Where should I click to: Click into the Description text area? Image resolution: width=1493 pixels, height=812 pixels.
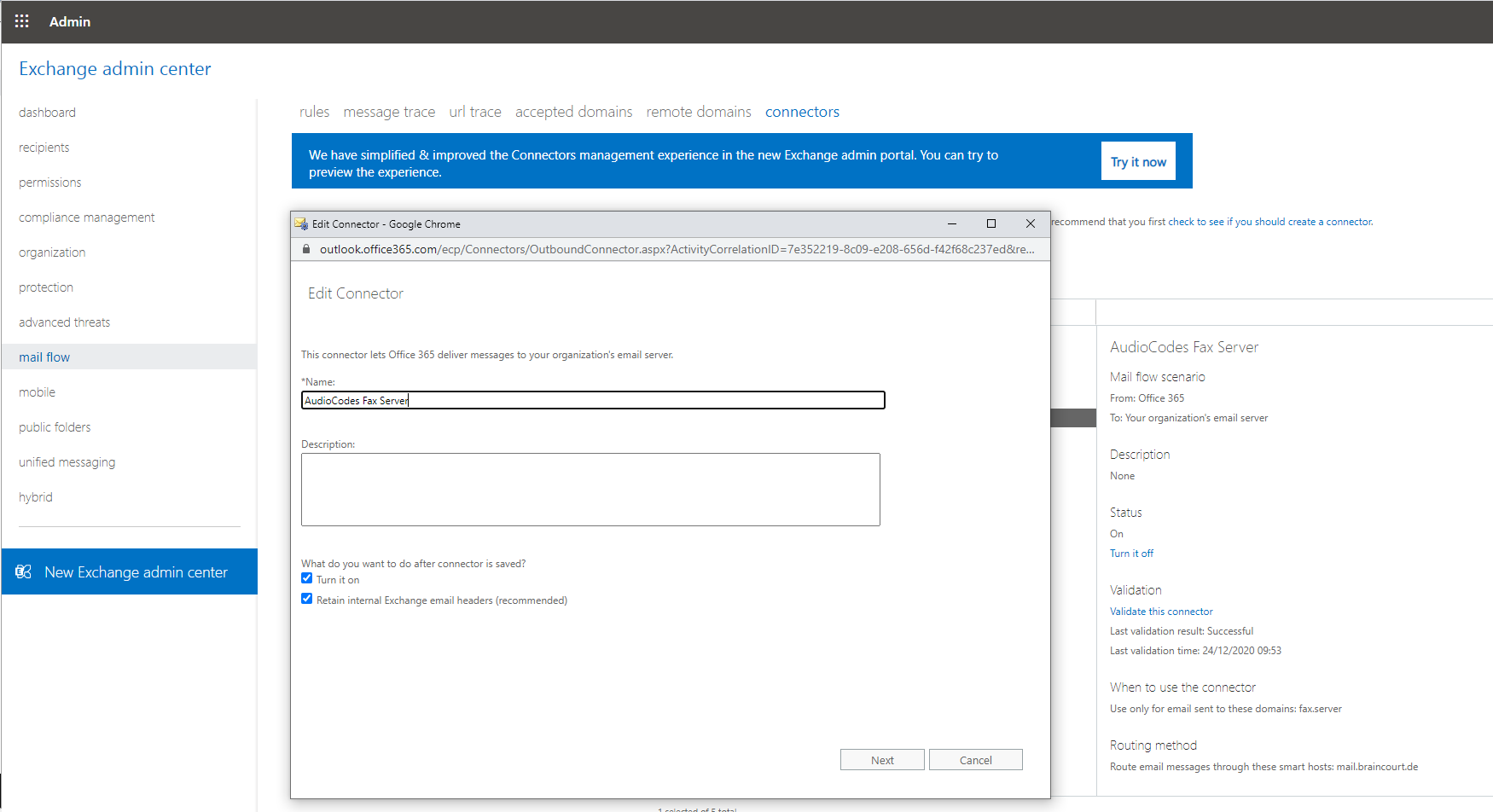590,490
